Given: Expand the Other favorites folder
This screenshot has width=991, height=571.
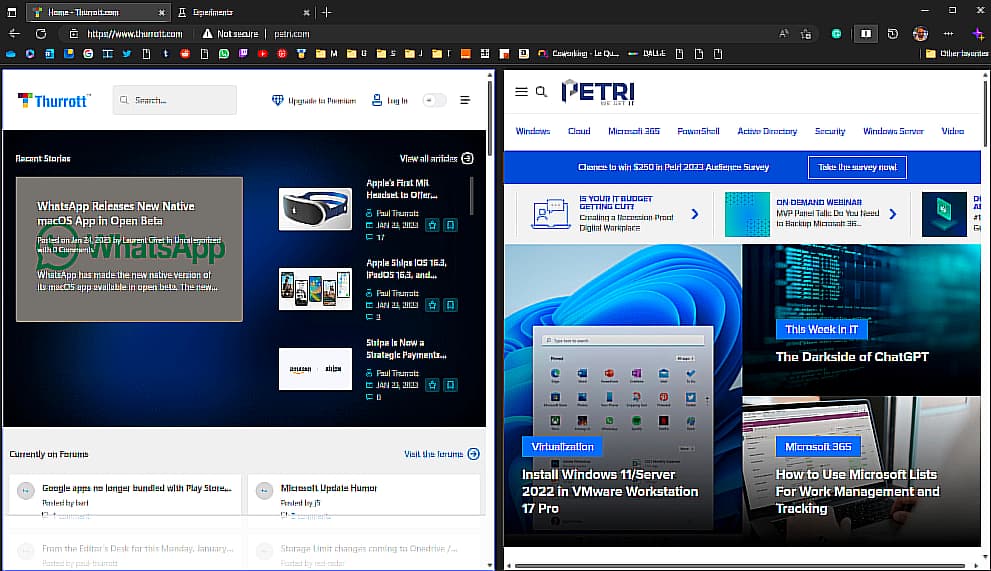Looking at the screenshot, I should point(956,54).
